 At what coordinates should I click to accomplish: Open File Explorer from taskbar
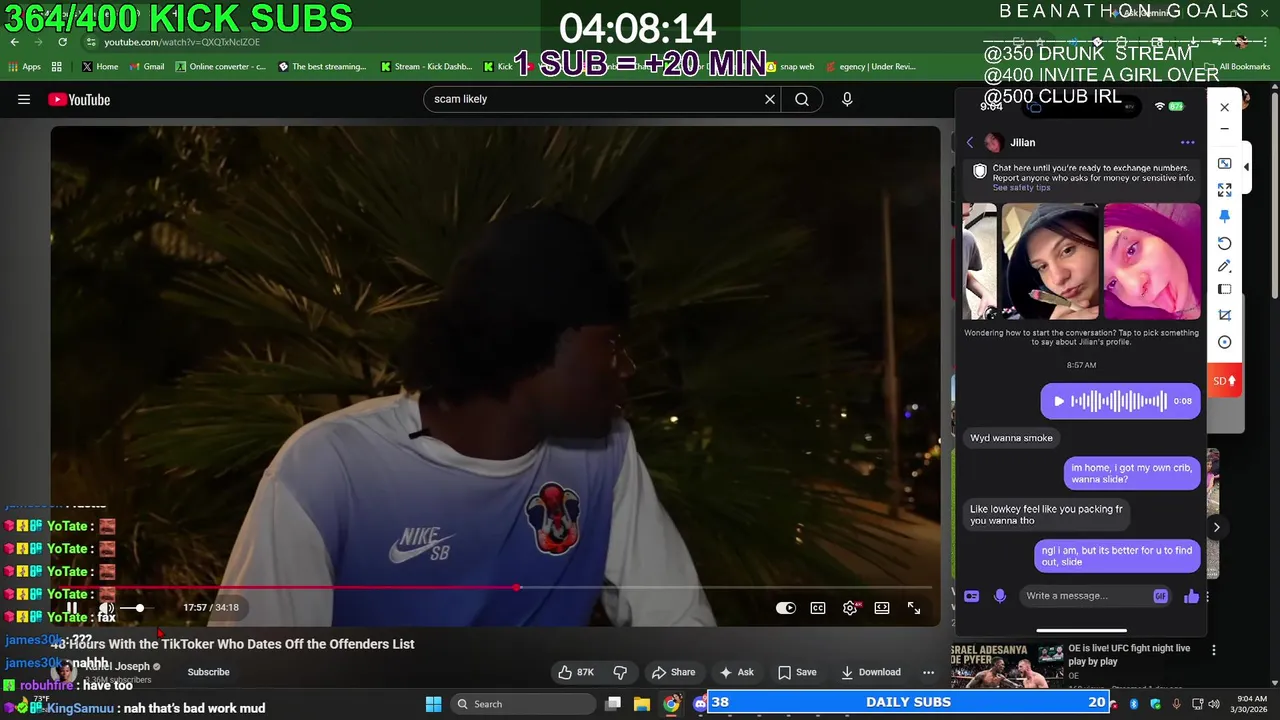[642, 704]
